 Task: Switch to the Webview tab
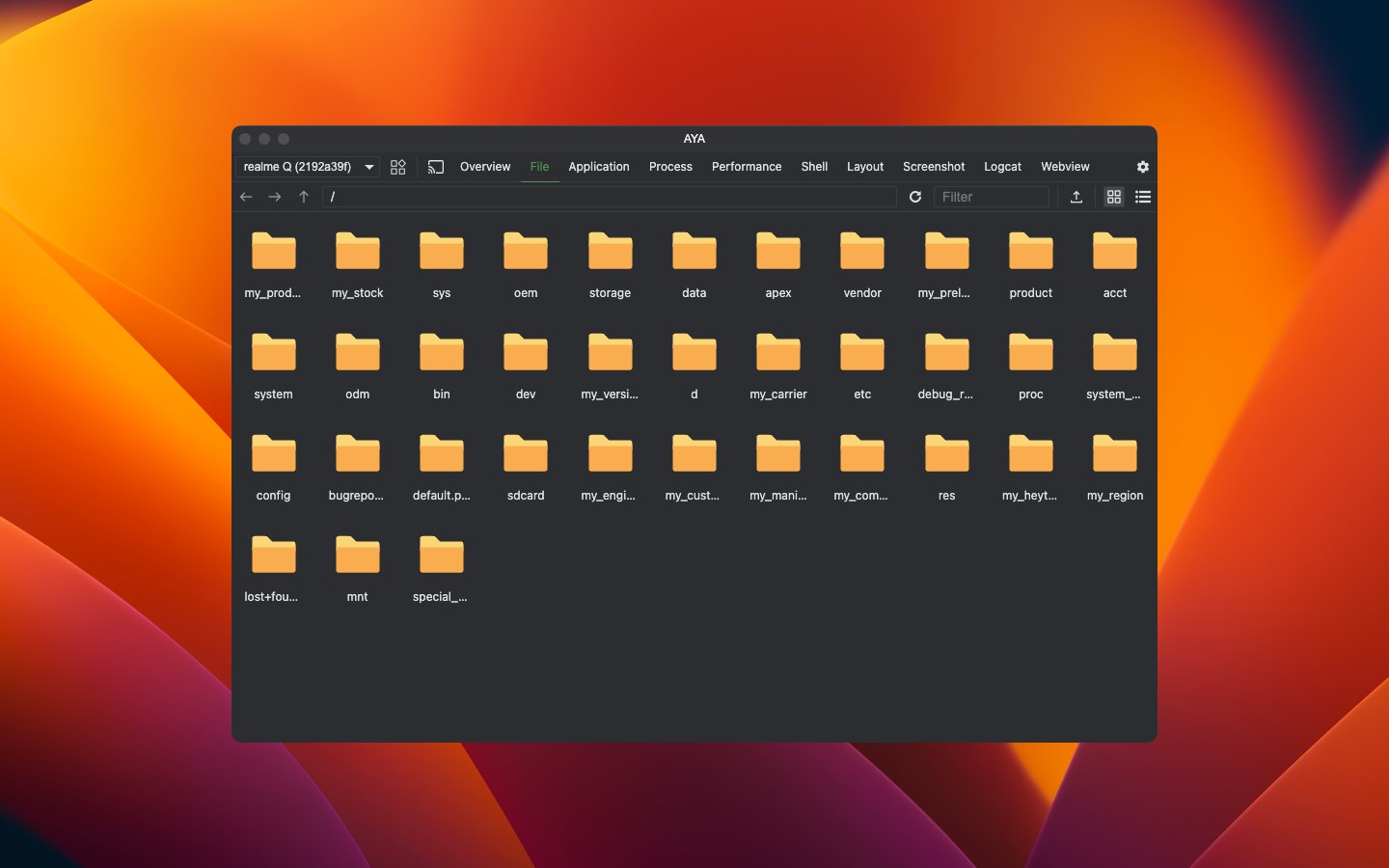pyautogui.click(x=1065, y=167)
